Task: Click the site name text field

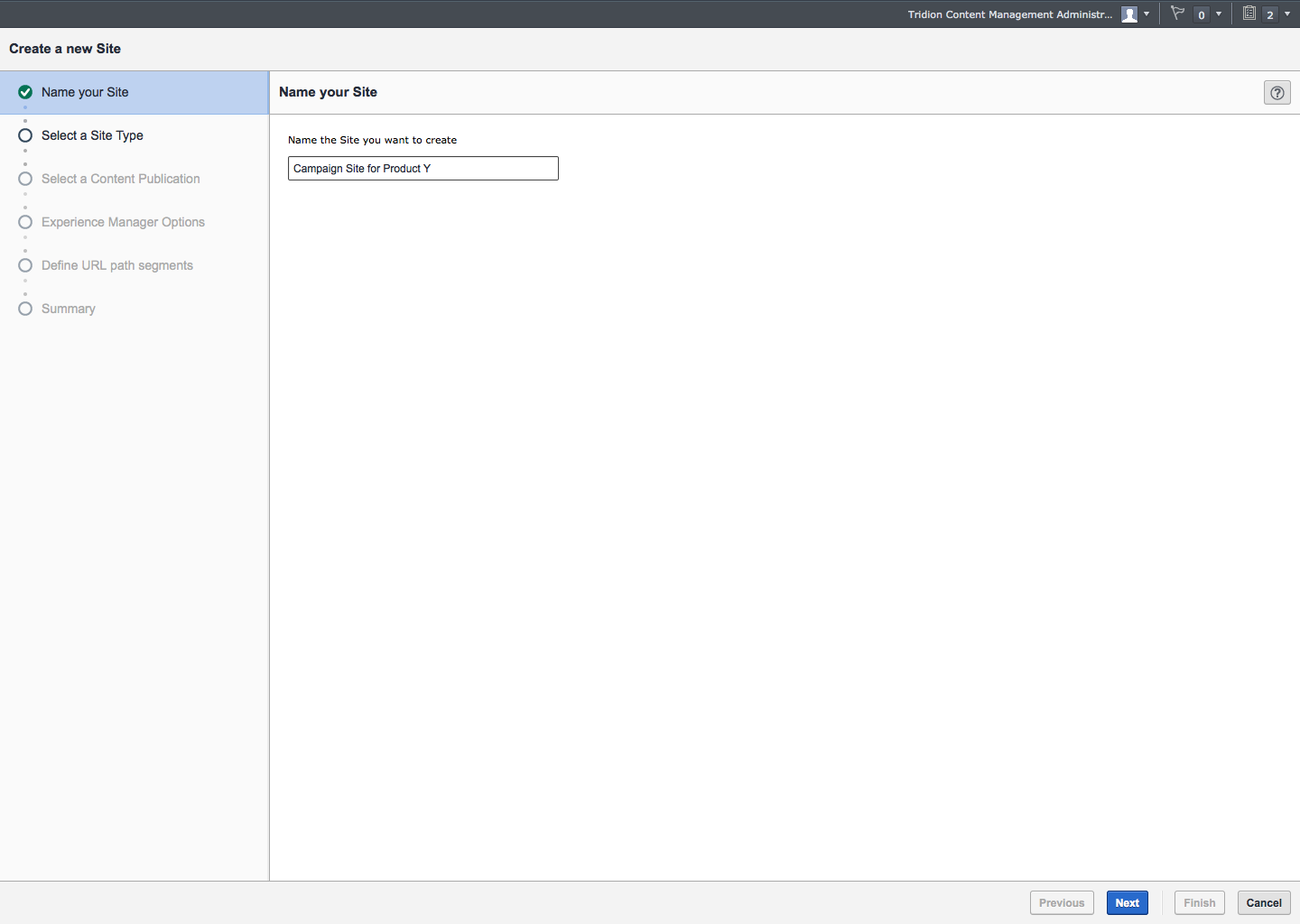Action: [x=422, y=169]
